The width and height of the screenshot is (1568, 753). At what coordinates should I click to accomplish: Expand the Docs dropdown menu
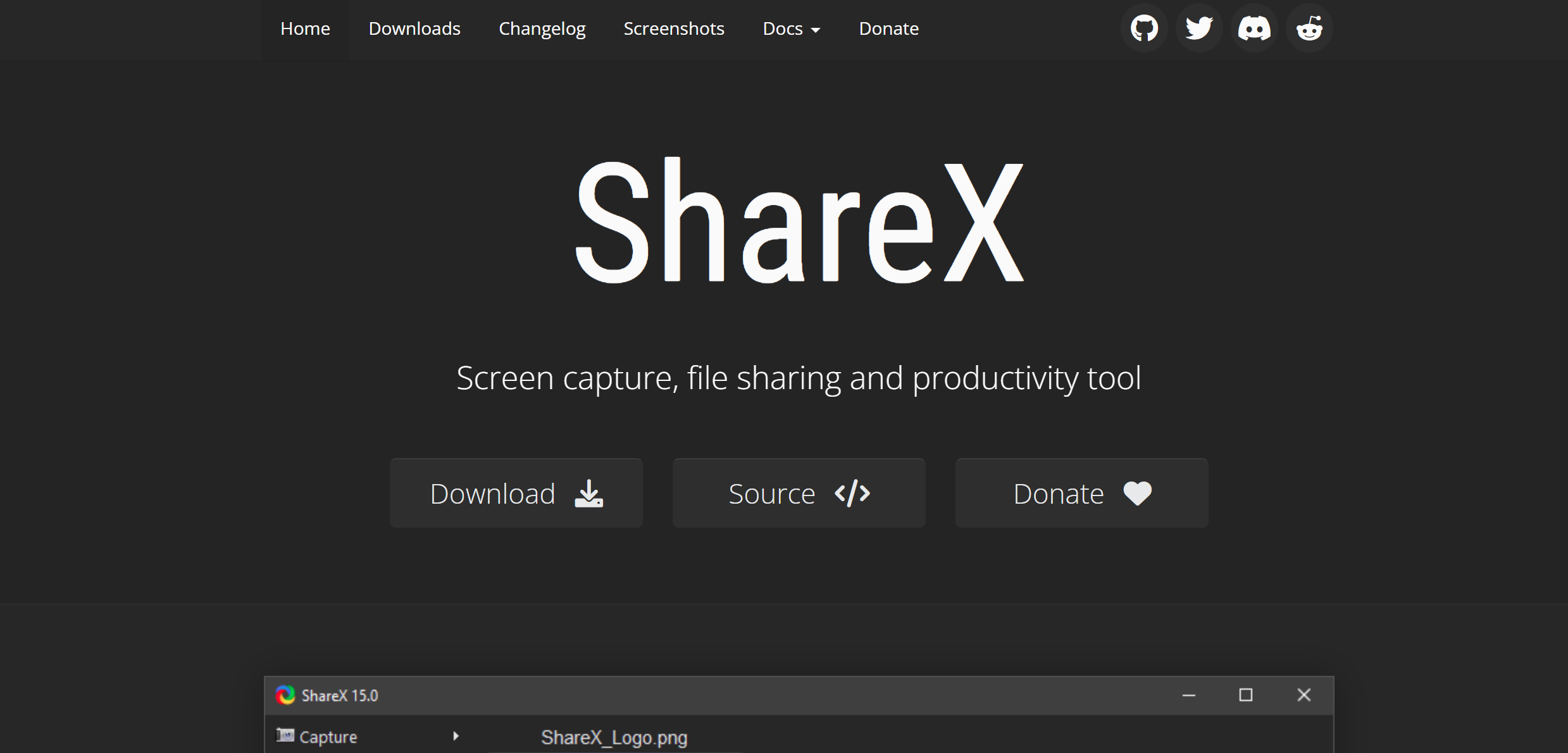point(792,29)
